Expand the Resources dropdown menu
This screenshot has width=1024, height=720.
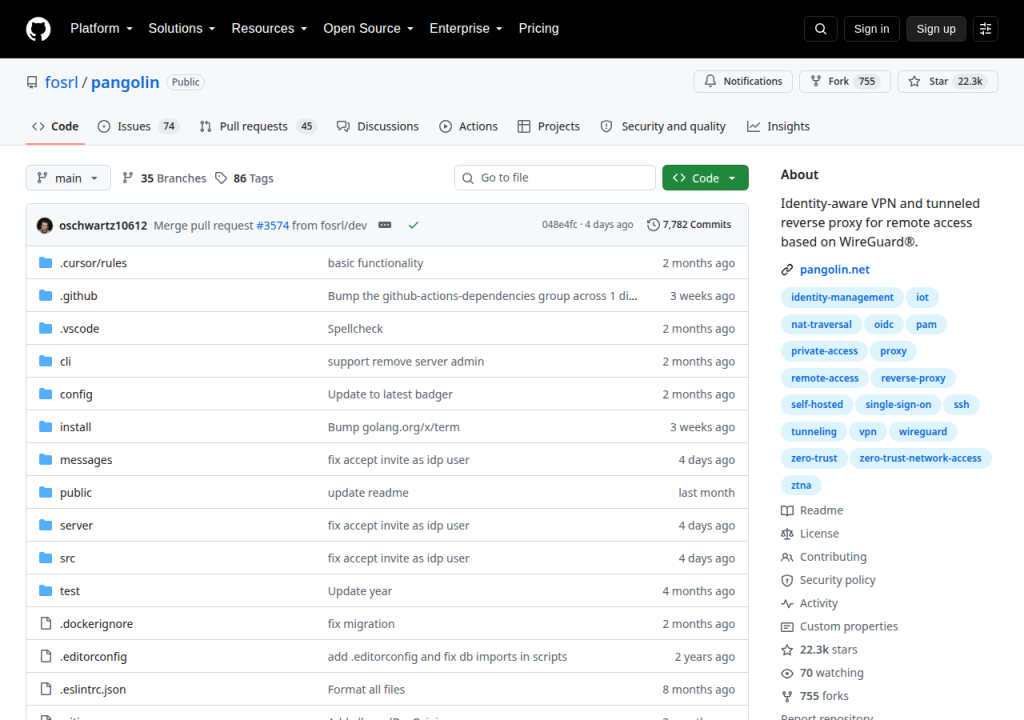(269, 29)
